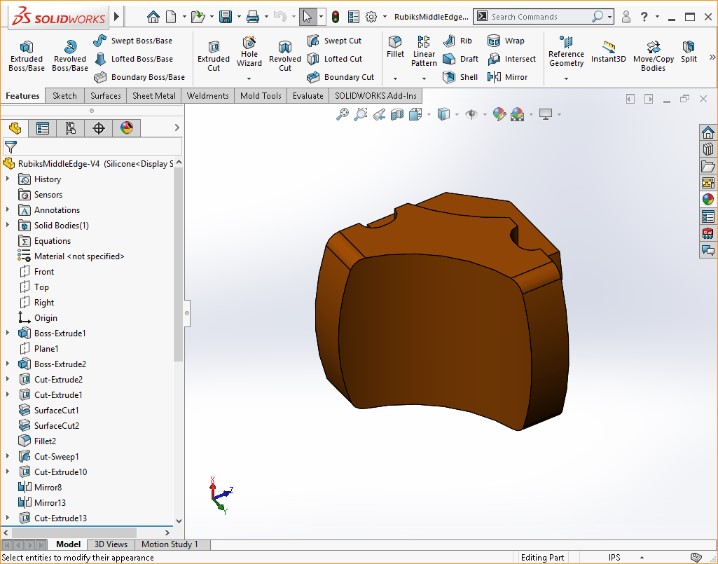This screenshot has height=564, width=718.
Task: Activate the Extruded Cut tool
Action: click(213, 56)
